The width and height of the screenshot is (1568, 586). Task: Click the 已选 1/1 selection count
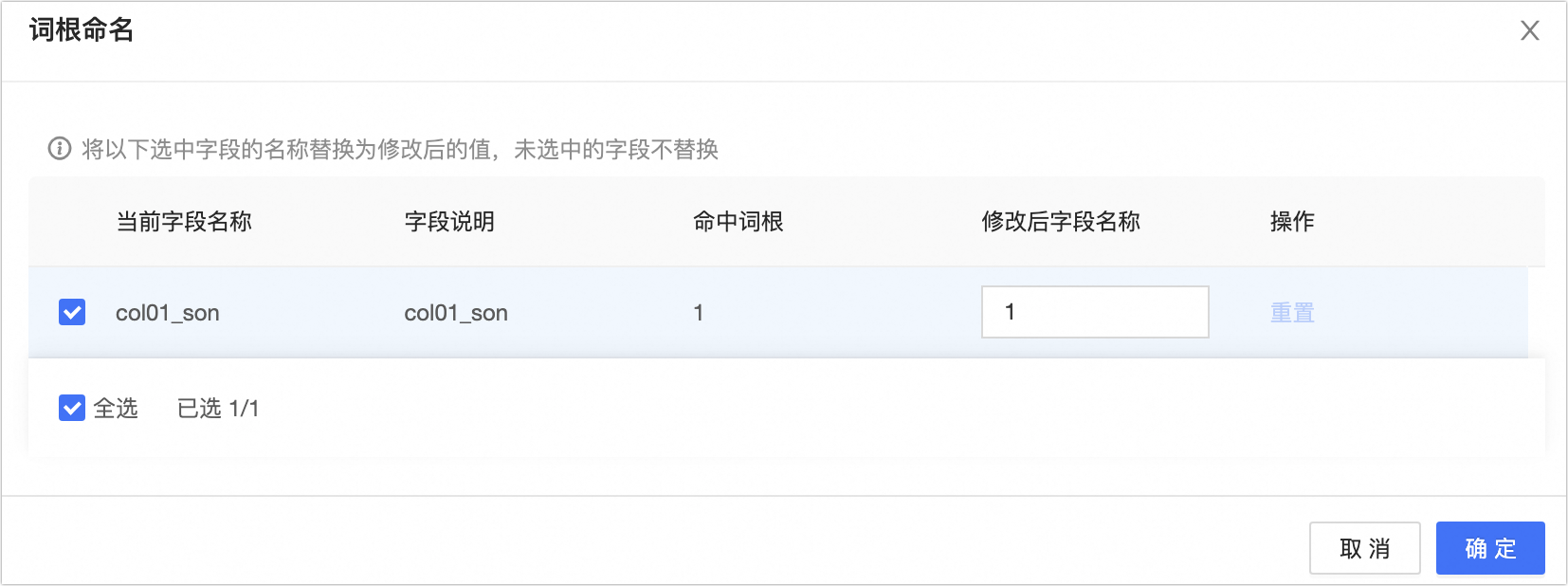point(218,409)
